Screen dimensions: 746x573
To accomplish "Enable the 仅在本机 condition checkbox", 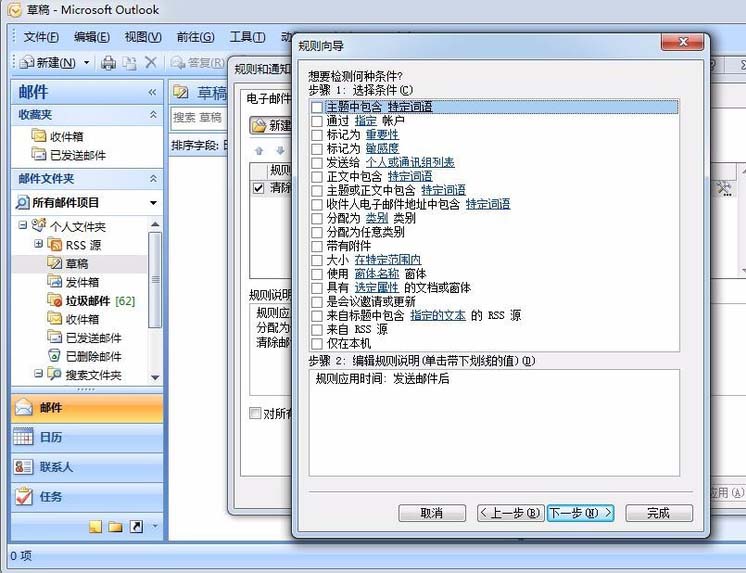I will click(317, 343).
